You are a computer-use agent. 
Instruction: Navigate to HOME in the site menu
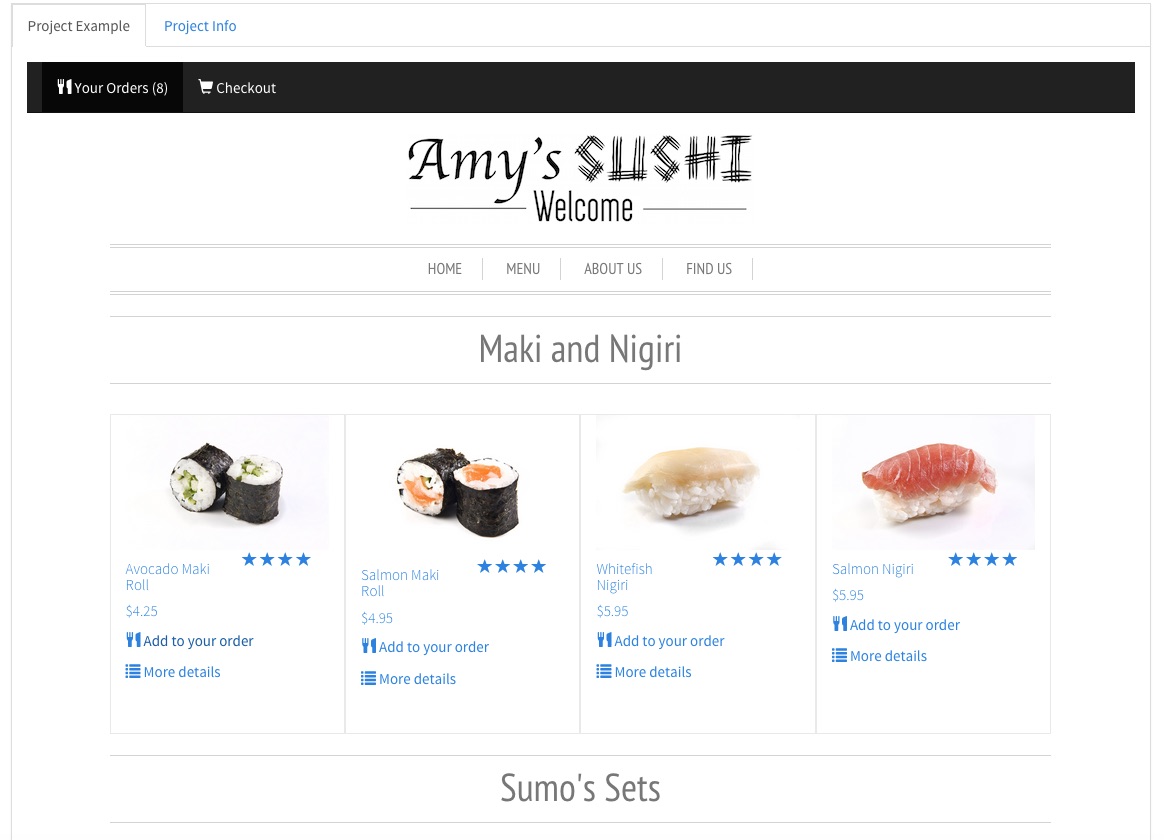coord(445,269)
